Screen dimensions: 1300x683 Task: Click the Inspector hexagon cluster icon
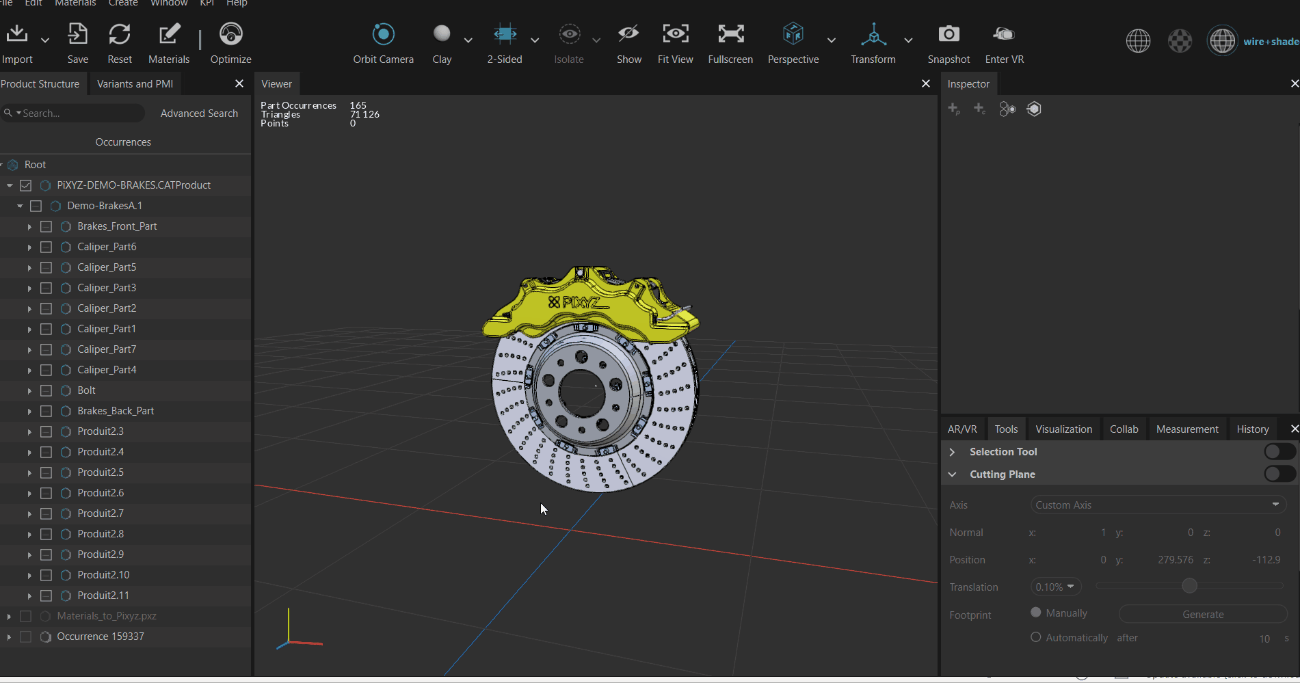pyautogui.click(x=1007, y=109)
